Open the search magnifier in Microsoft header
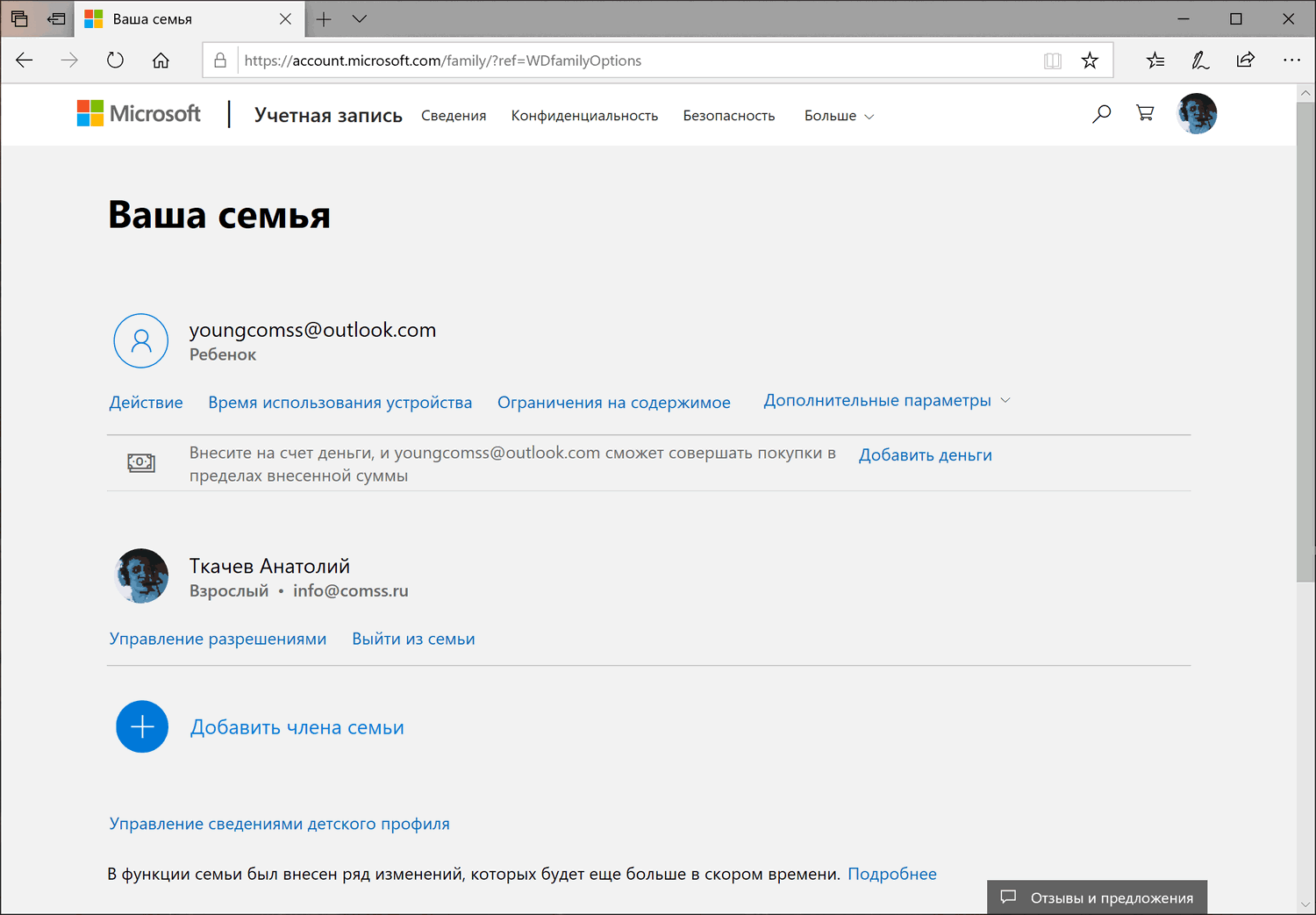This screenshot has height=915, width=1316. 1101,114
